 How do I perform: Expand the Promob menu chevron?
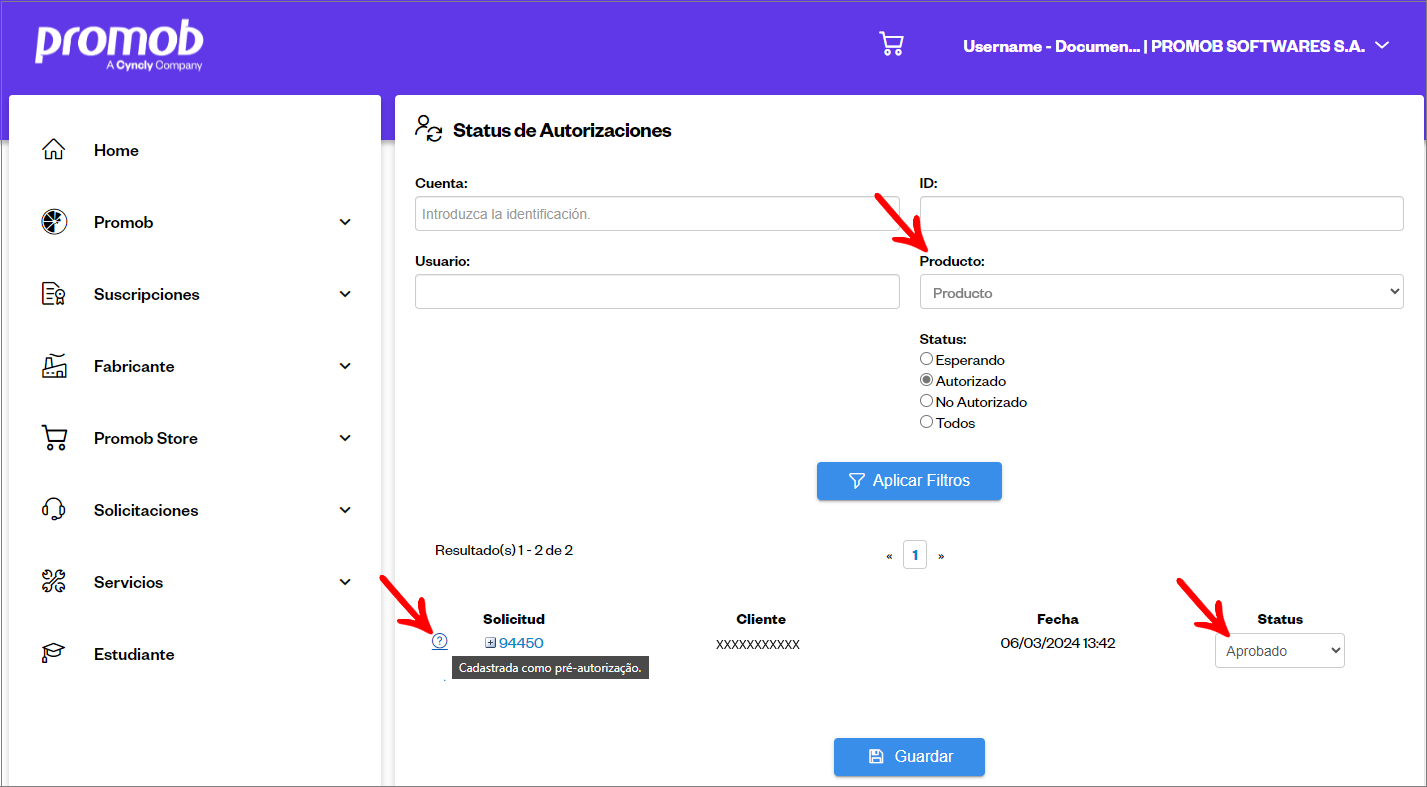pyautogui.click(x=345, y=222)
